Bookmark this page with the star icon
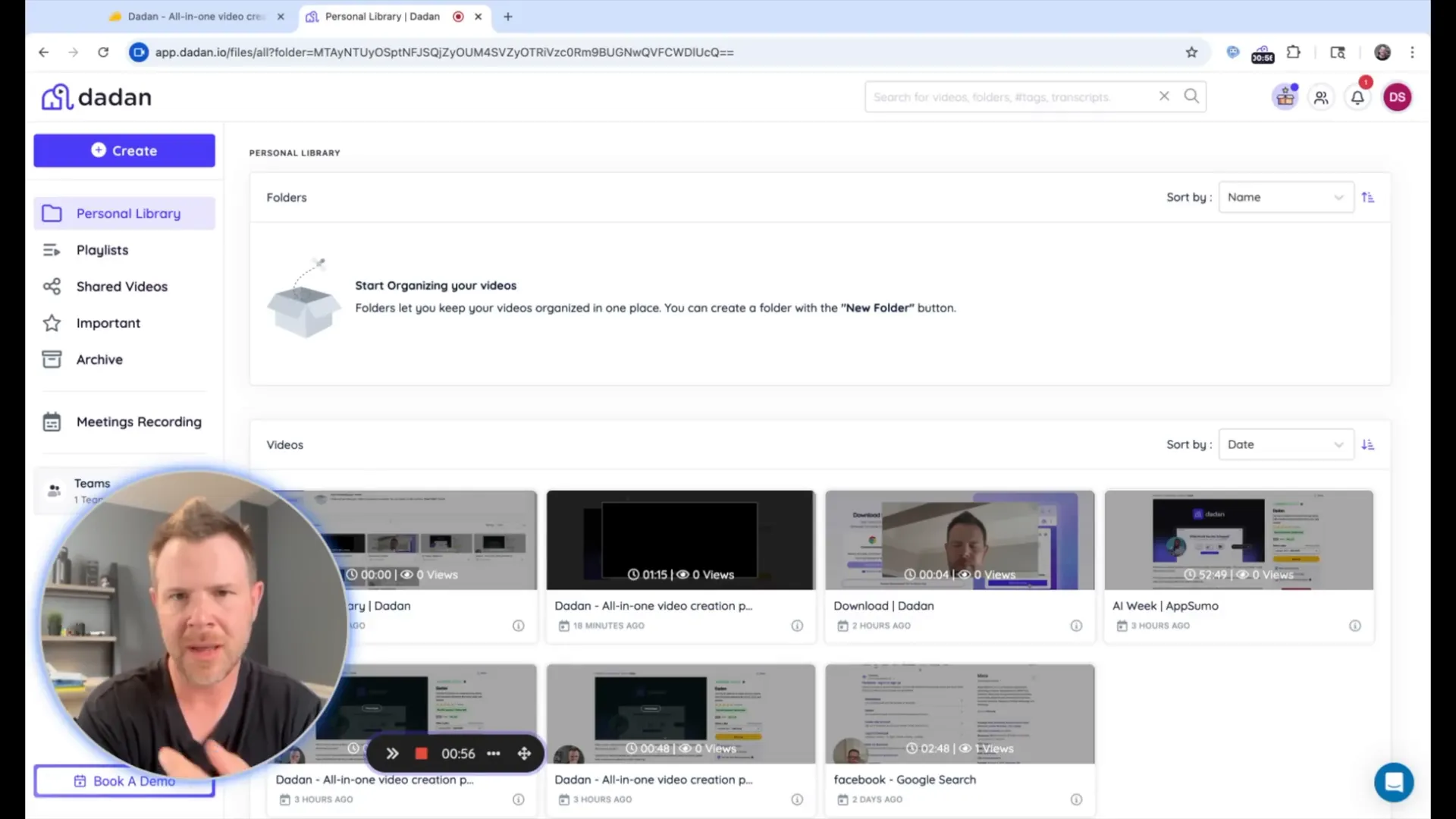This screenshot has width=1456, height=819. click(1191, 52)
